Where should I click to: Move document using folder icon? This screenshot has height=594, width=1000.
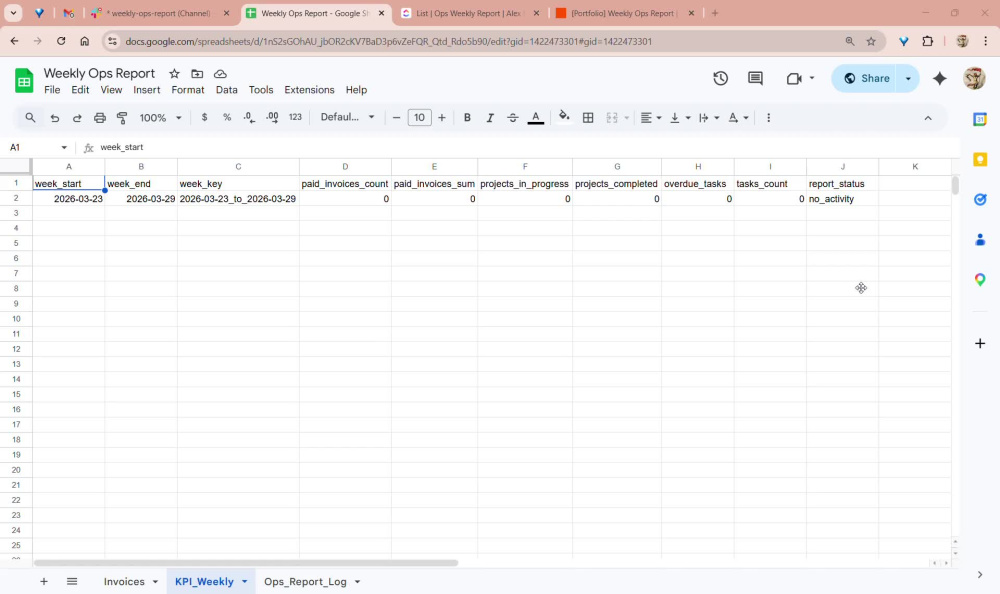coord(197,73)
